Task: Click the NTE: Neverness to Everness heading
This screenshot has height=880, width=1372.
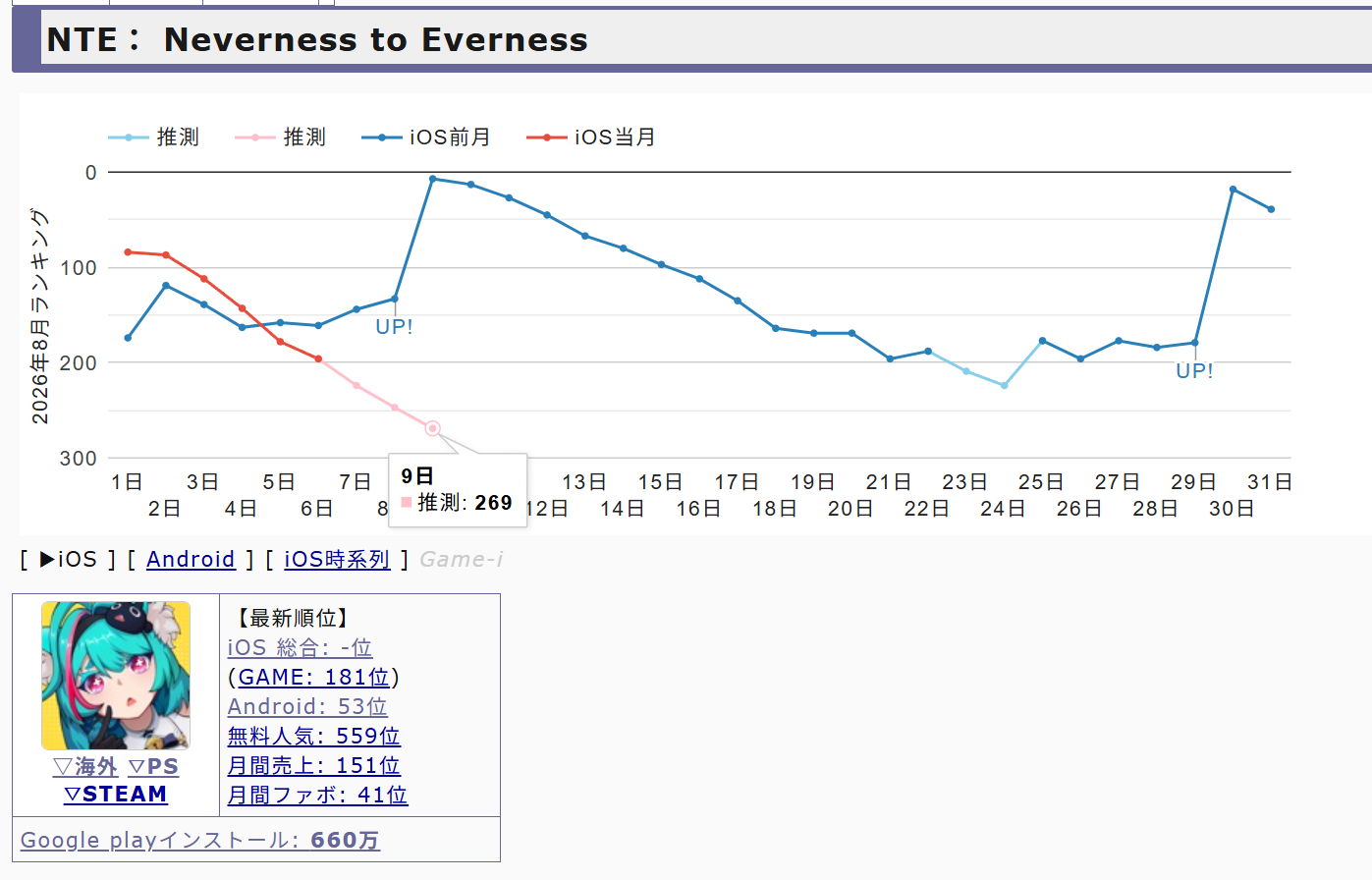Action: click(x=317, y=39)
